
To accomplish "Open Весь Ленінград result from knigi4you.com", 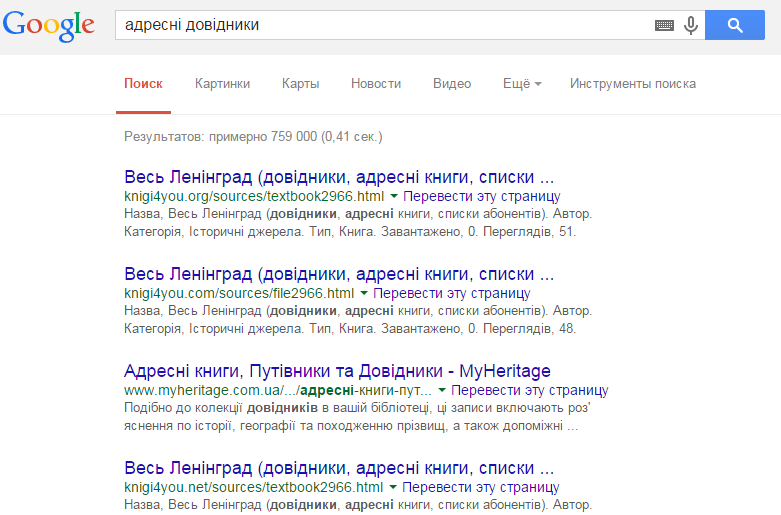I will [x=339, y=274].
